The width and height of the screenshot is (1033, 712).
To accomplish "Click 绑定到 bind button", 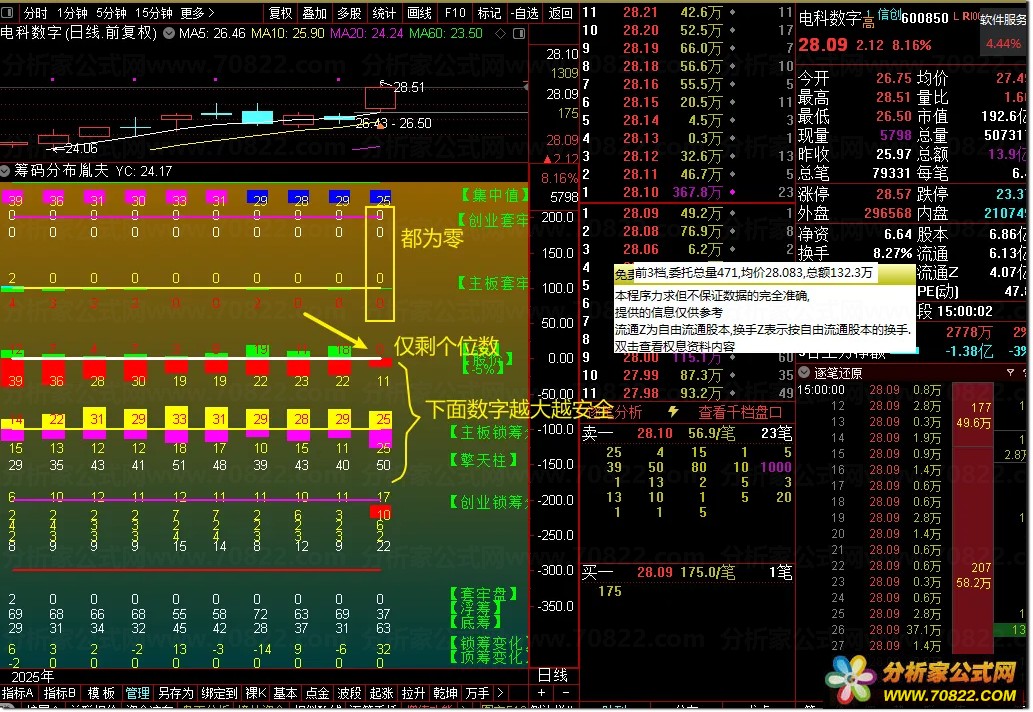I will [219, 693].
